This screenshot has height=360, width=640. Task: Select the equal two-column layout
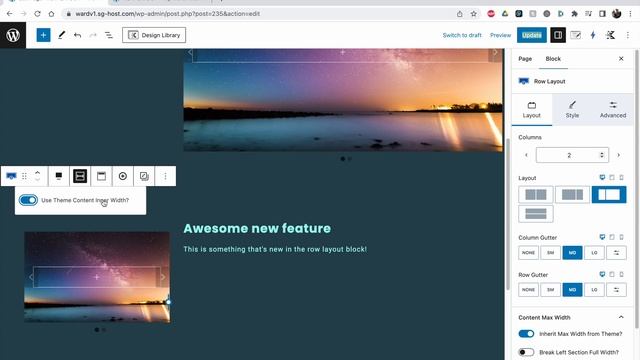[x=536, y=195]
